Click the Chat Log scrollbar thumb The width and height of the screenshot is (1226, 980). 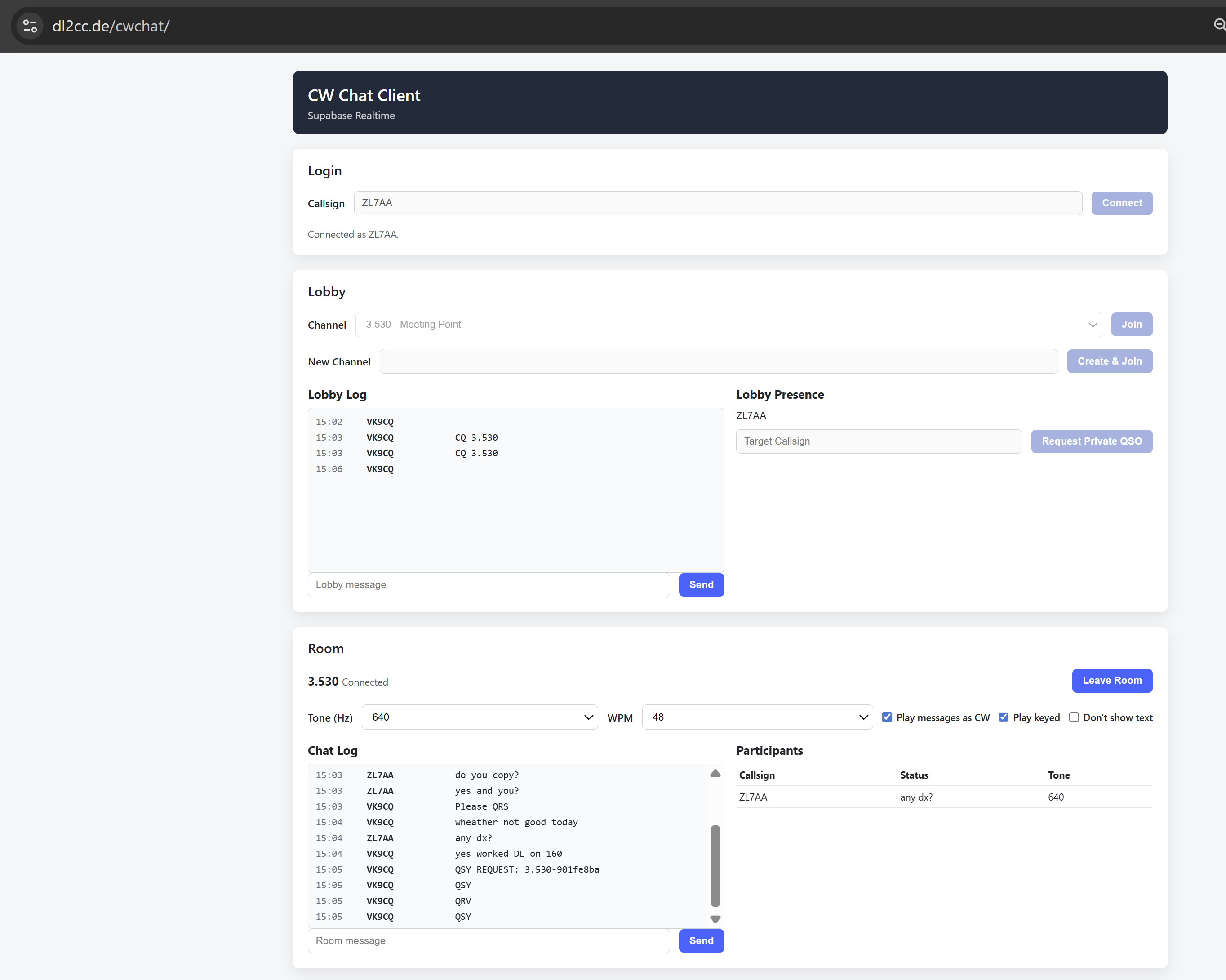[715, 866]
